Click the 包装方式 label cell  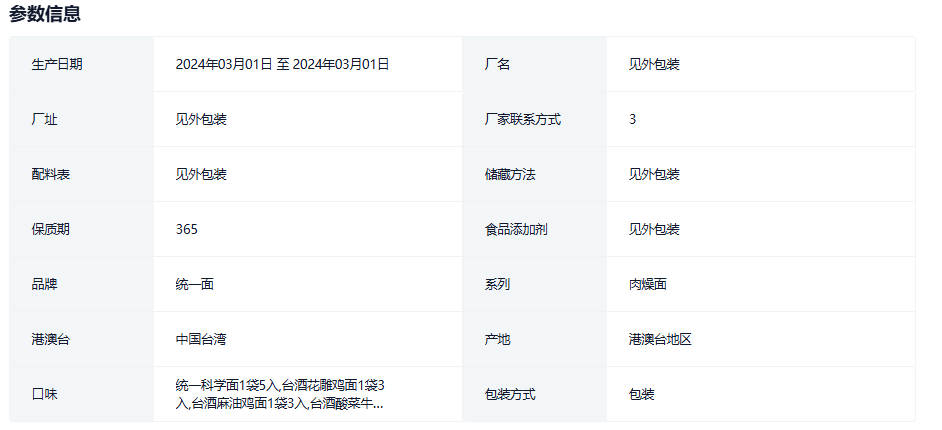tap(510, 394)
